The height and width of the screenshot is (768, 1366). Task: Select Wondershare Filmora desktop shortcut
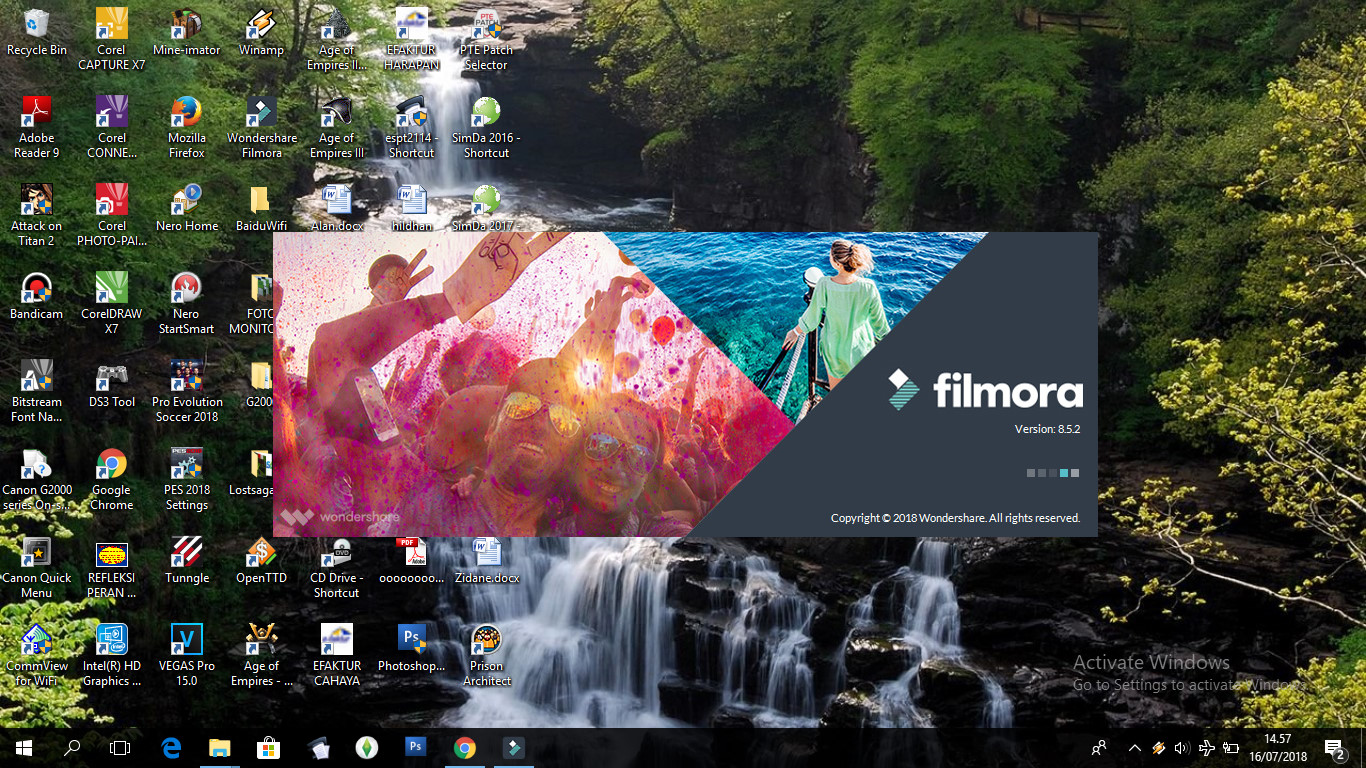[261, 128]
